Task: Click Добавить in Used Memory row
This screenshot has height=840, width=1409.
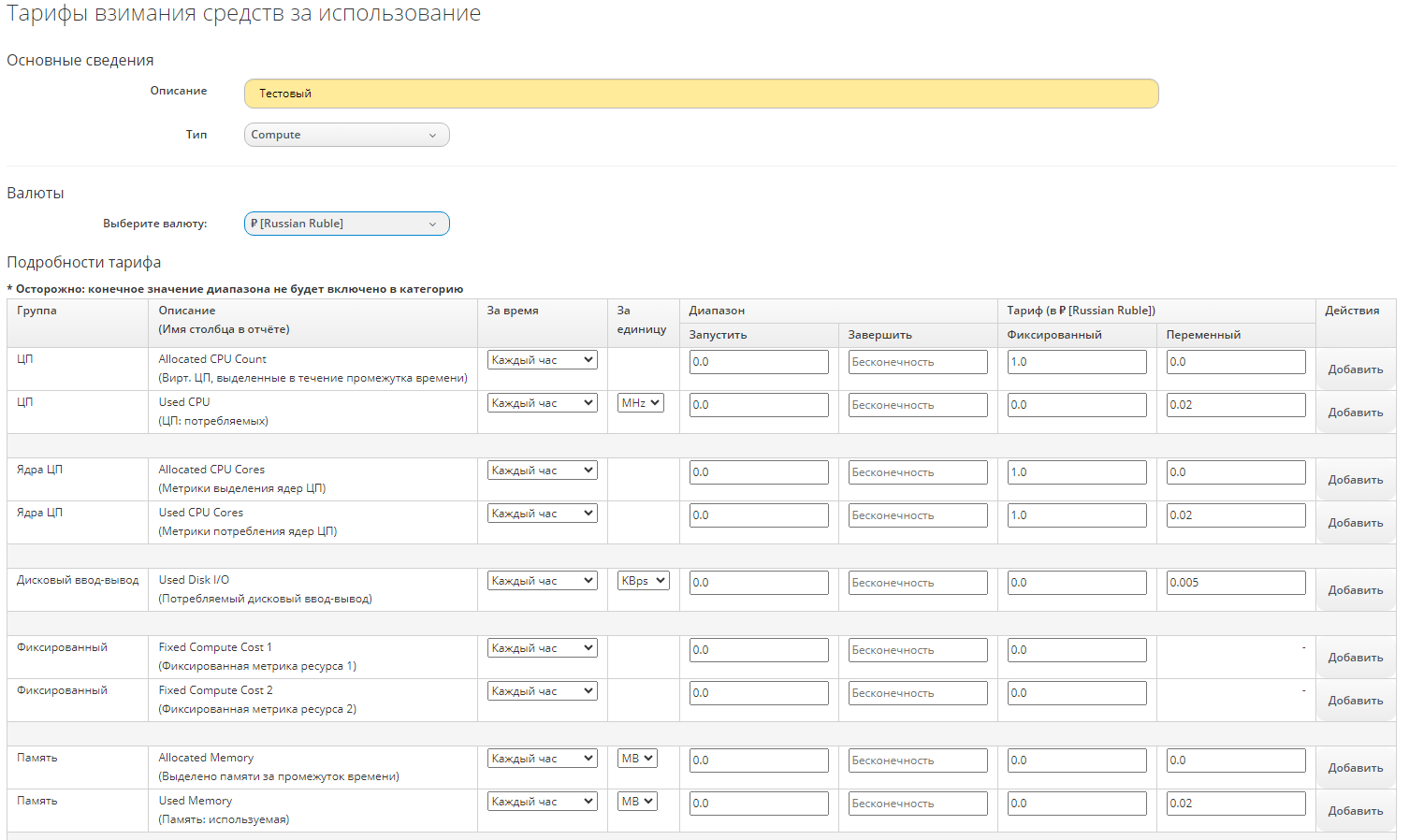Action: point(1355,811)
